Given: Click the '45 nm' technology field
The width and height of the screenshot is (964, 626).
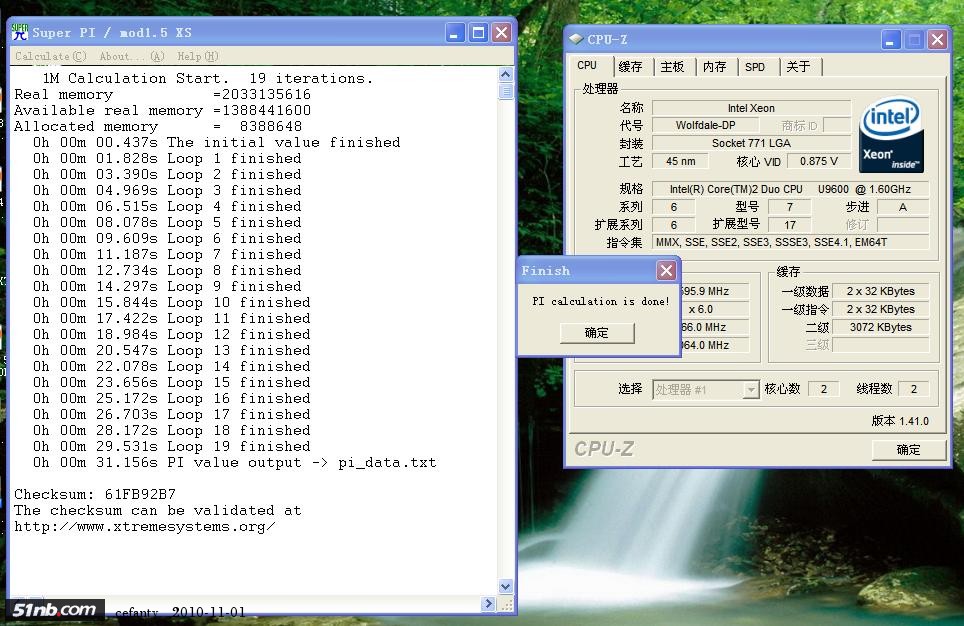Looking at the screenshot, I should [681, 161].
